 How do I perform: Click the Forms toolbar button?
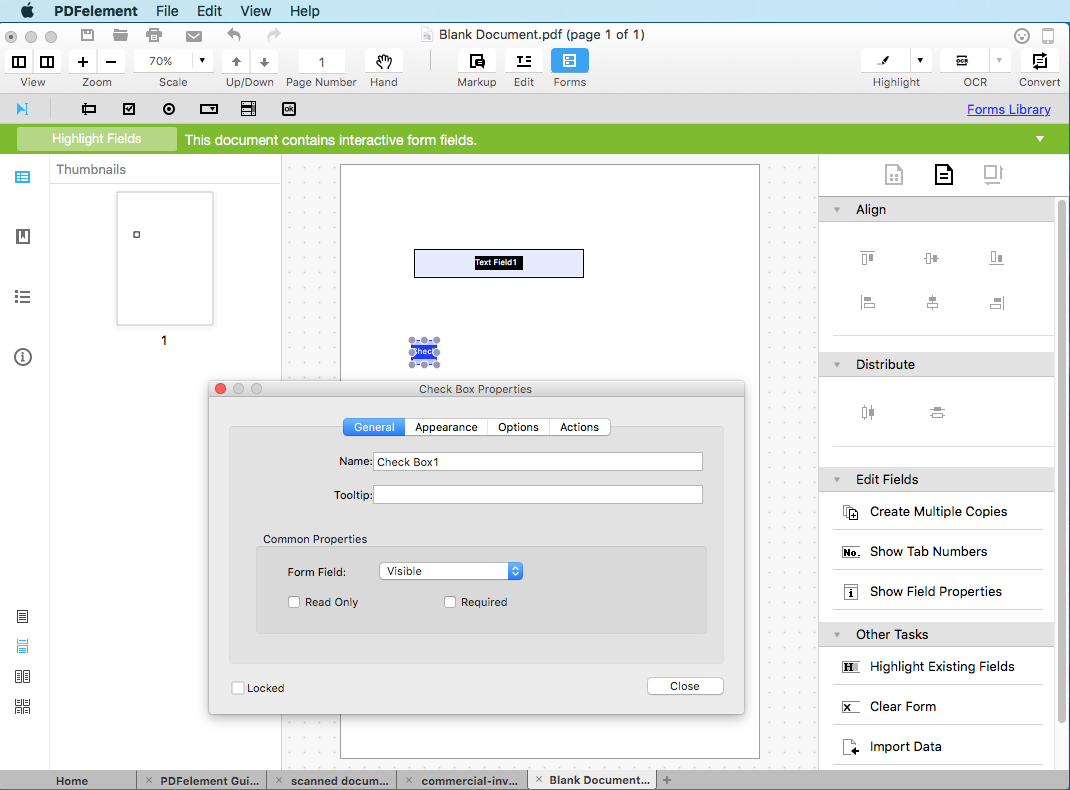570,61
